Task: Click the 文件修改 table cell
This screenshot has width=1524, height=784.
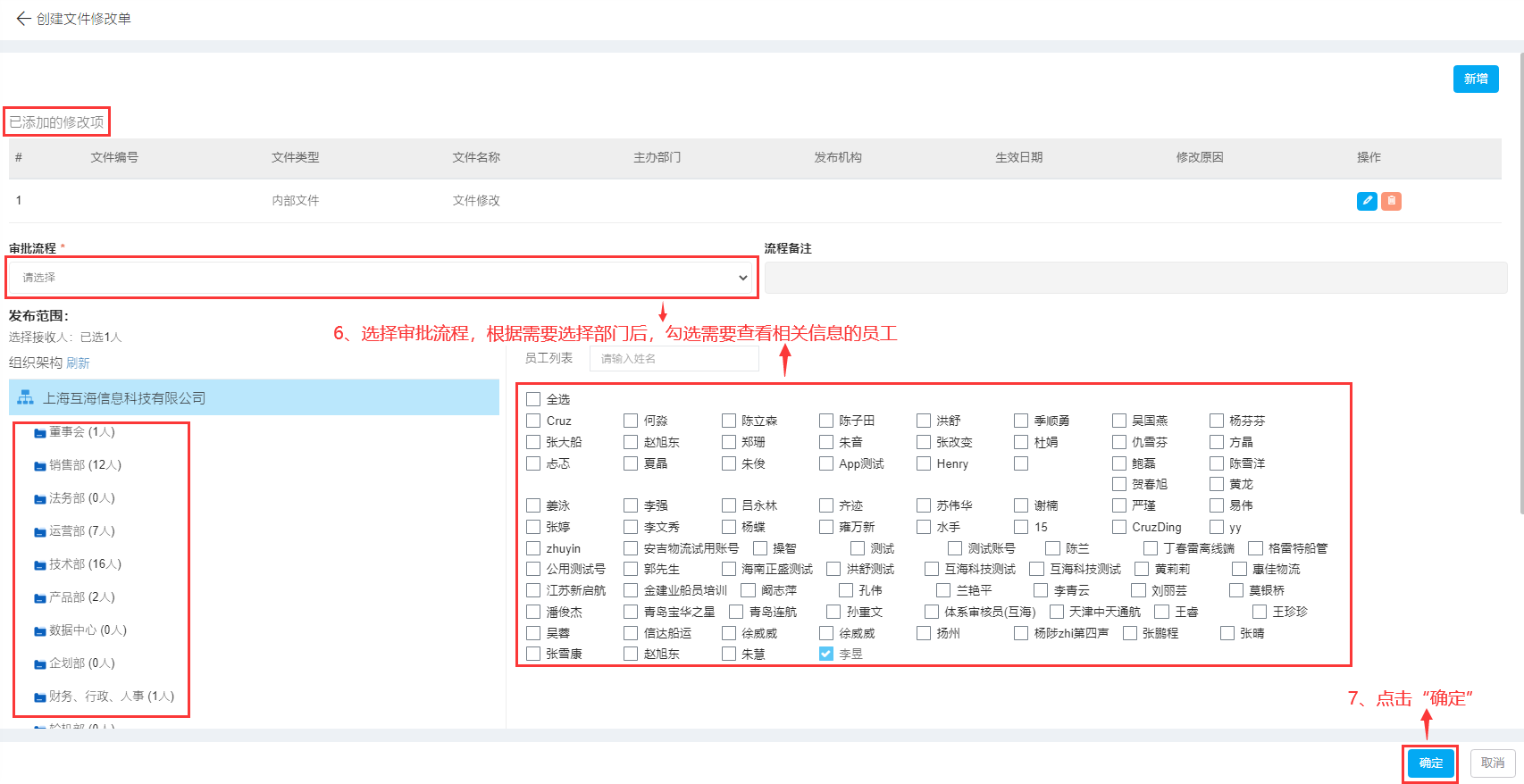Action: click(x=476, y=201)
